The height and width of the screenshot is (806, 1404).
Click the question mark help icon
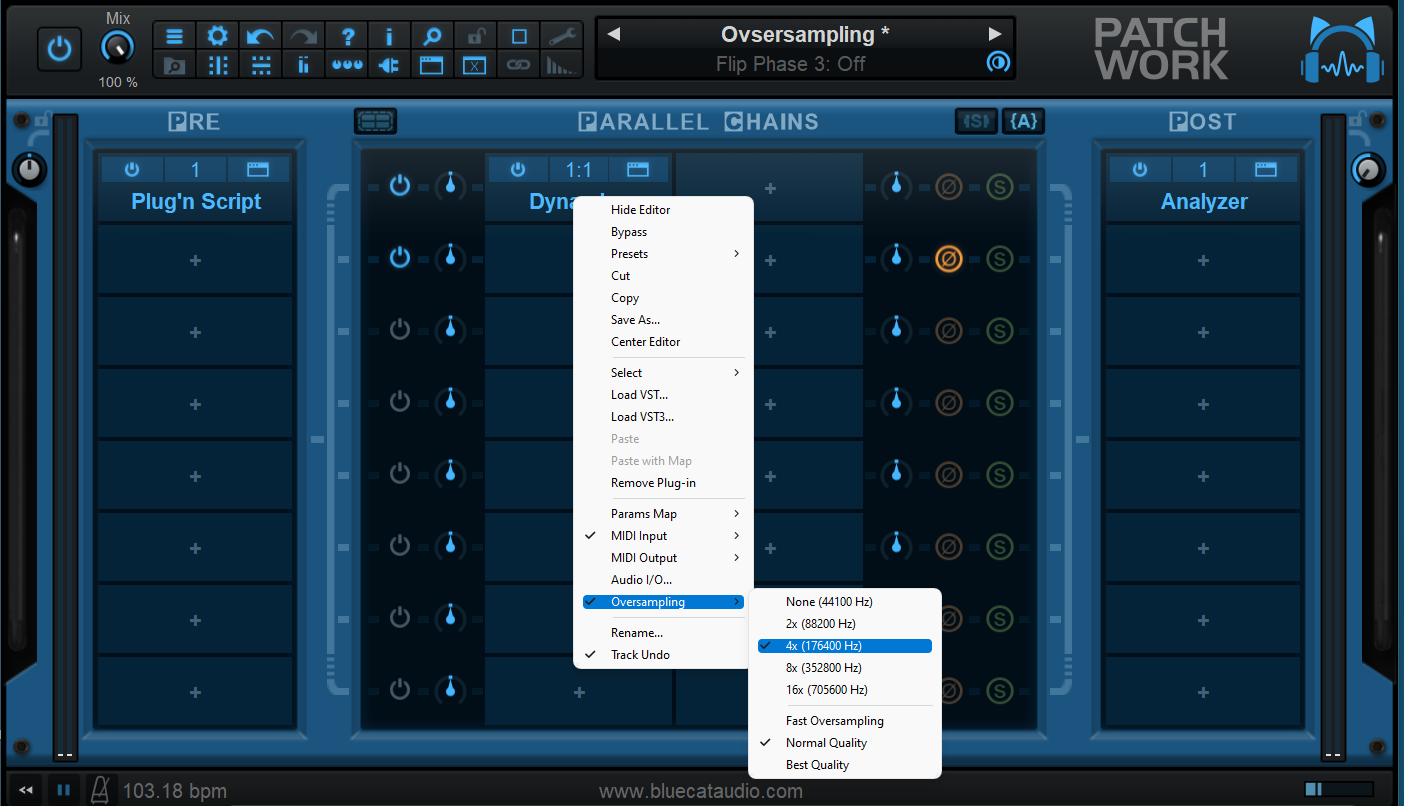tap(347, 36)
